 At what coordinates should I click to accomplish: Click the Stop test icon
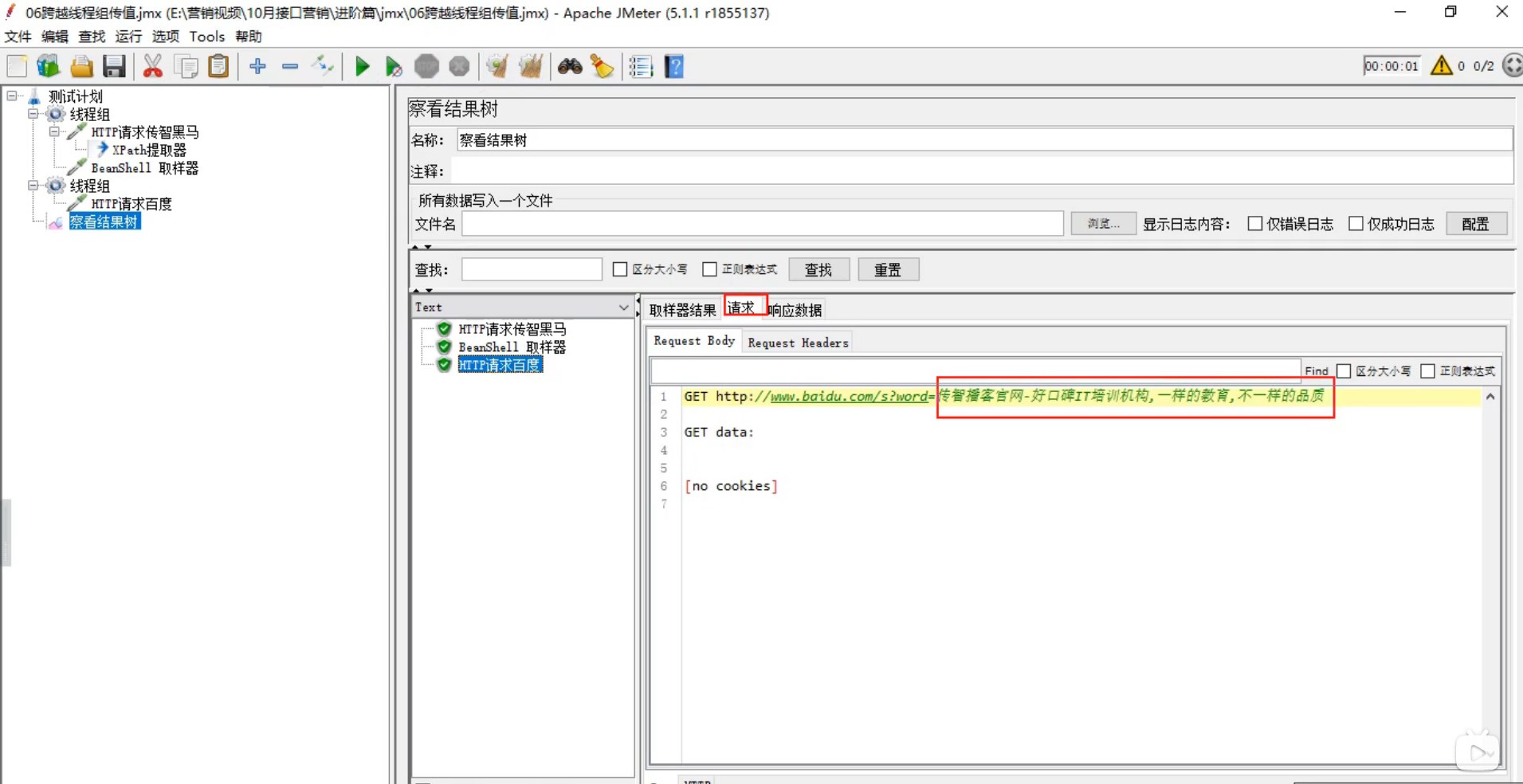click(x=427, y=66)
